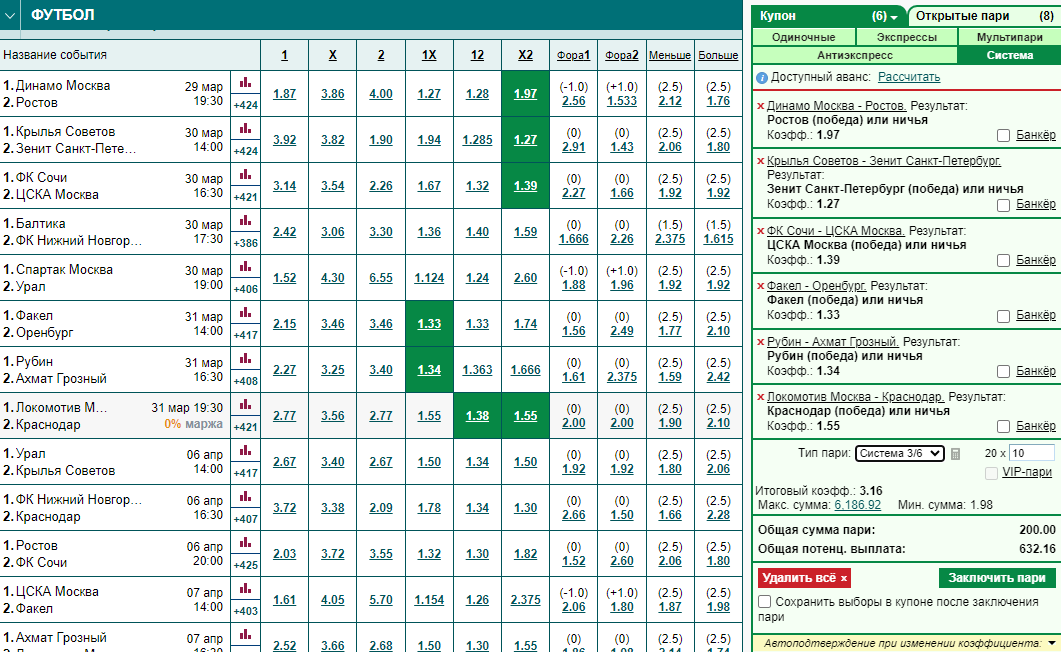
Task: Open Динамо Москва - Ростов link in coupon
Action: 836,106
